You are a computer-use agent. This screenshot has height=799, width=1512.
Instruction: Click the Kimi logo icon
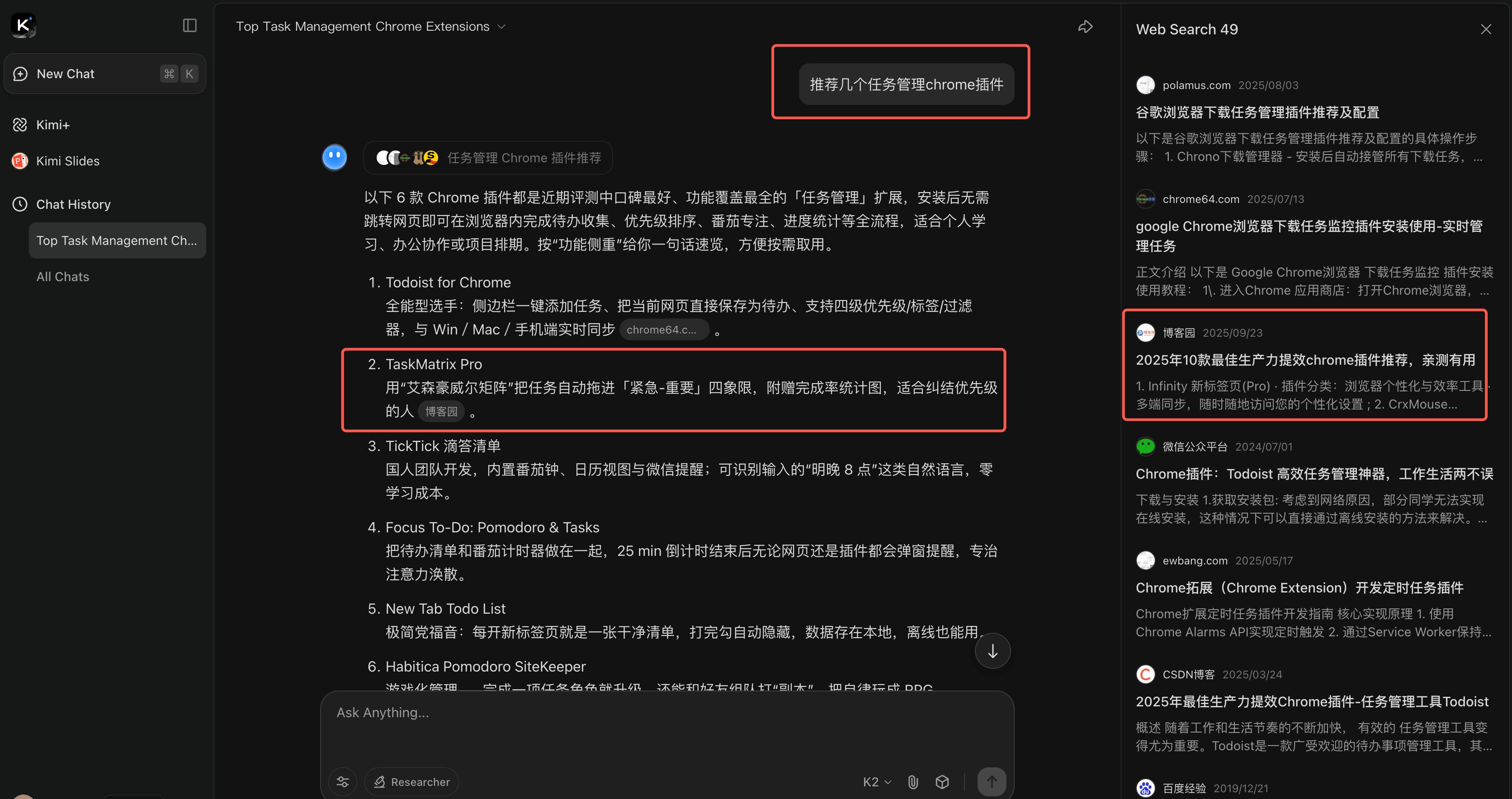[24, 25]
